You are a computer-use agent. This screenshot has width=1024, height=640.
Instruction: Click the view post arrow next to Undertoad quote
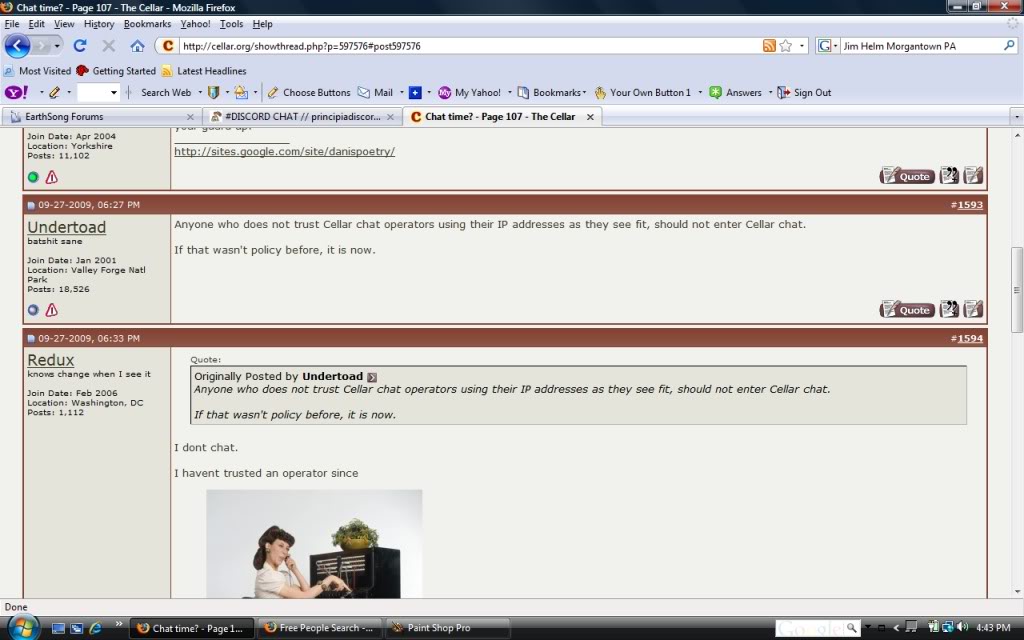click(x=372, y=377)
